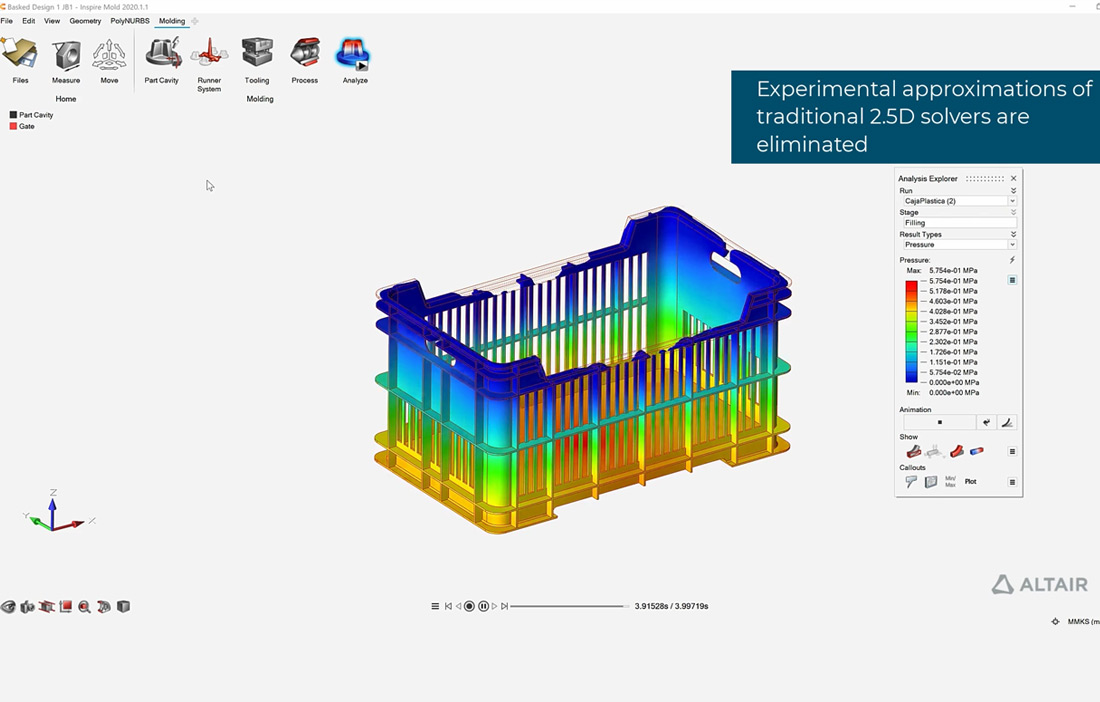The height and width of the screenshot is (702, 1100).
Task: Collapse the Result Types section
Action: click(x=1013, y=234)
